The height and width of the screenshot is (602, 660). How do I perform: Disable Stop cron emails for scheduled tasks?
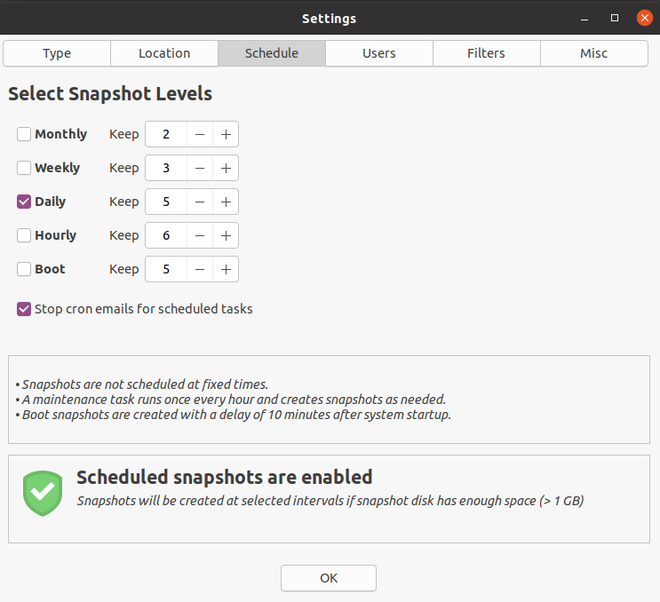tap(24, 309)
